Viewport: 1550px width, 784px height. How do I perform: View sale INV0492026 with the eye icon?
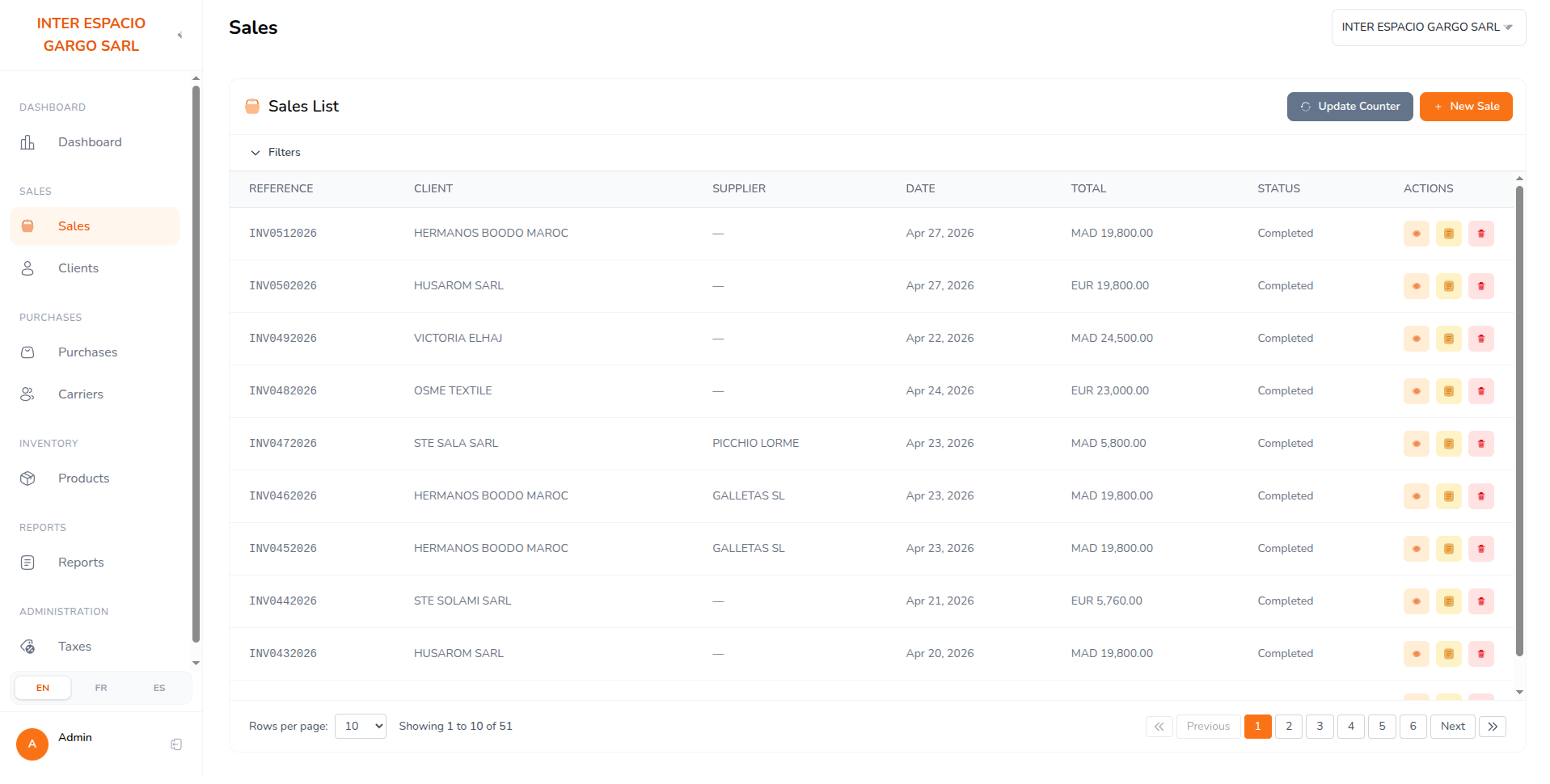[1416, 339]
